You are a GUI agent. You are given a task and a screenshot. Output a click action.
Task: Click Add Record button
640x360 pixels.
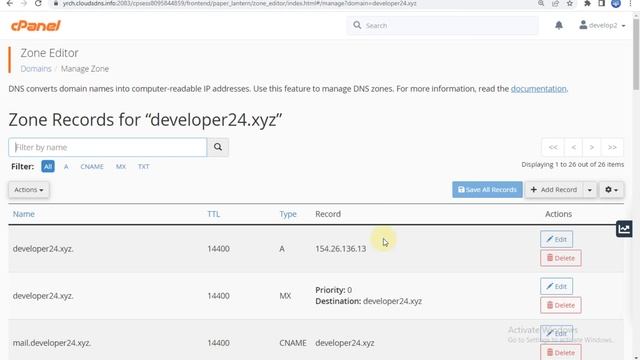(554, 190)
